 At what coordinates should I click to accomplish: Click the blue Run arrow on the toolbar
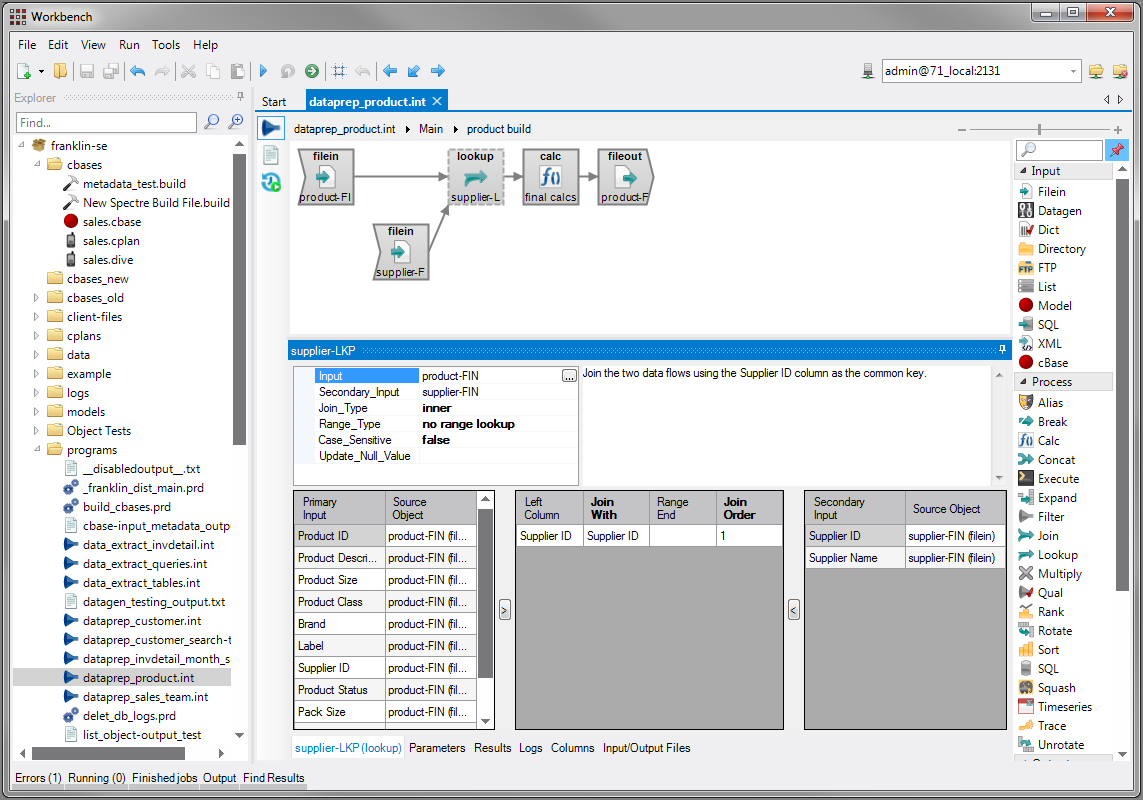(263, 71)
